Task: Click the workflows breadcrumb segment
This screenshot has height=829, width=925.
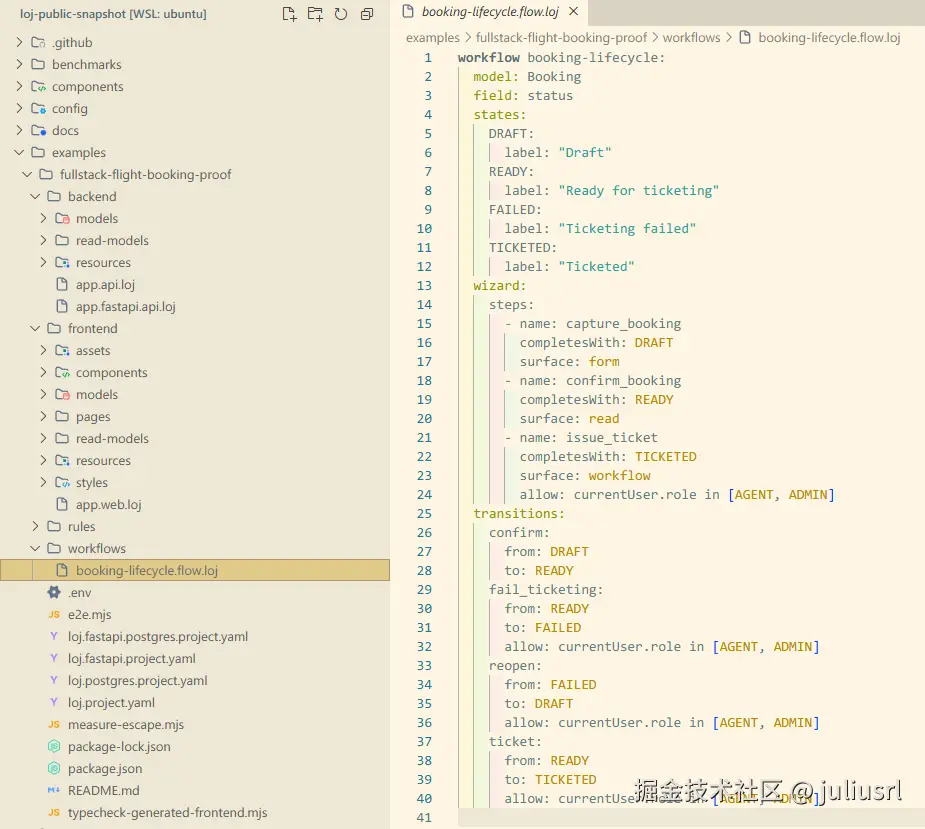Action: (691, 38)
